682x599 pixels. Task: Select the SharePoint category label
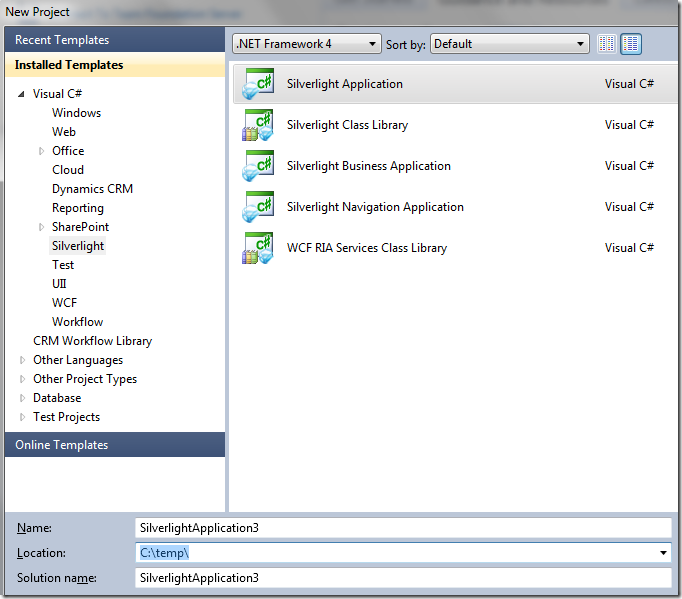80,227
